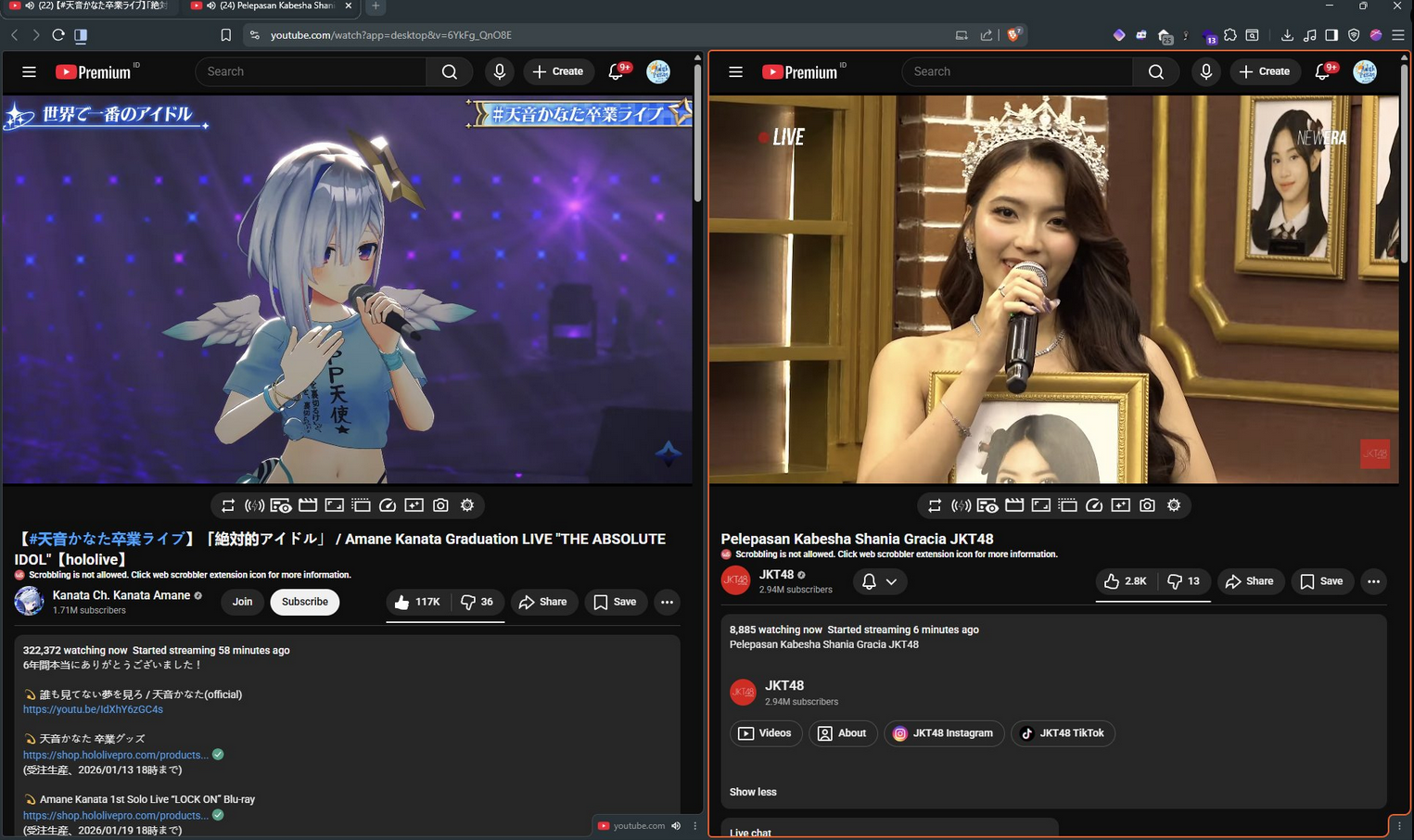The width and height of the screenshot is (1414, 840).
Task: Like the JKT48 video with 2.8K likes
Action: (x=1126, y=581)
